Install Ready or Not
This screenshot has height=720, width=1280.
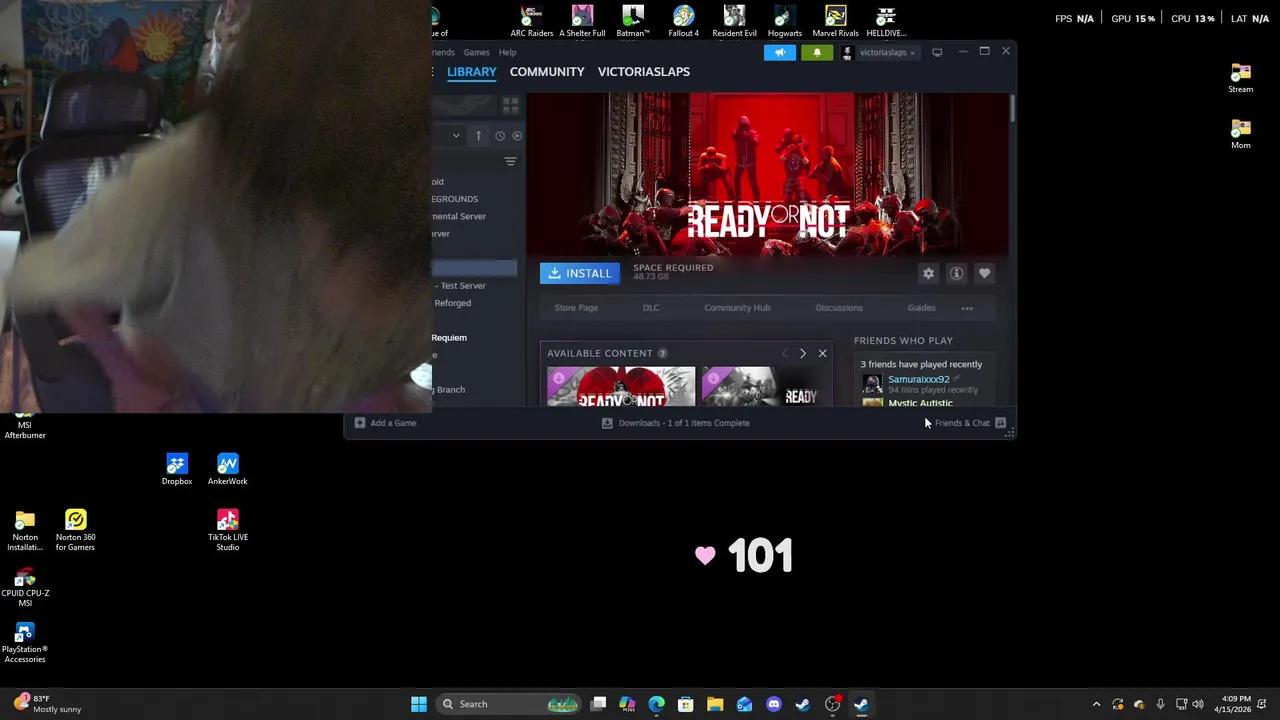(580, 273)
